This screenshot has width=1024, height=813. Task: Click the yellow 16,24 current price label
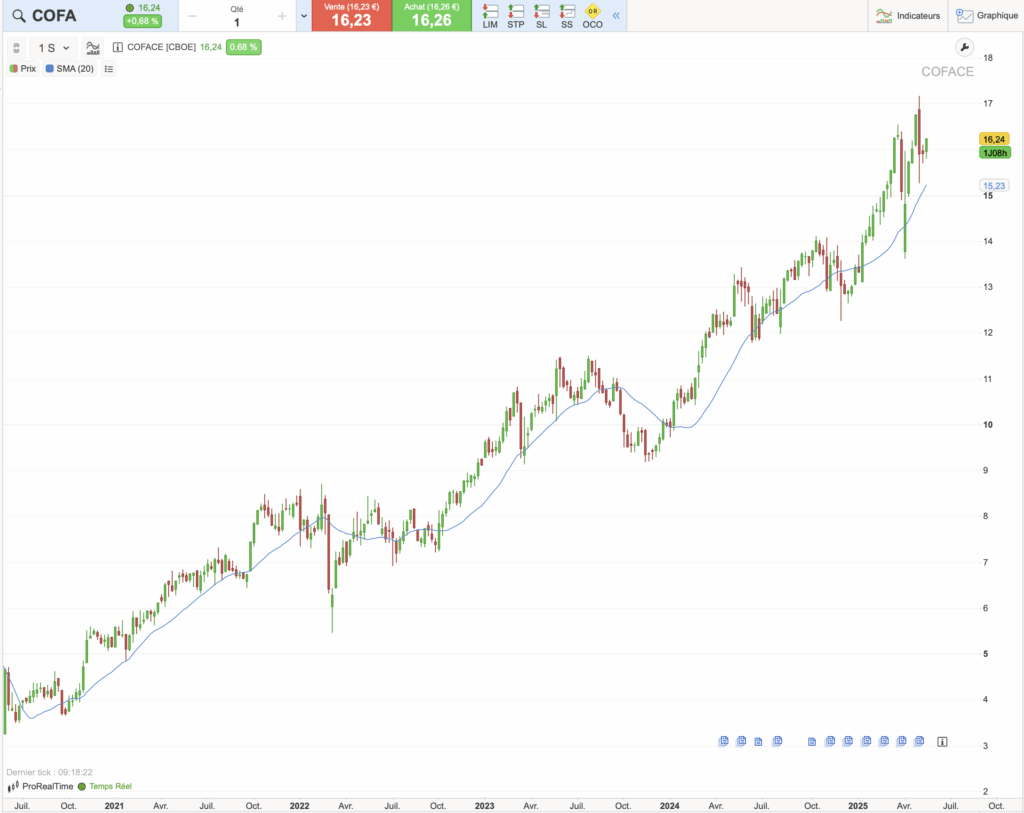(994, 139)
